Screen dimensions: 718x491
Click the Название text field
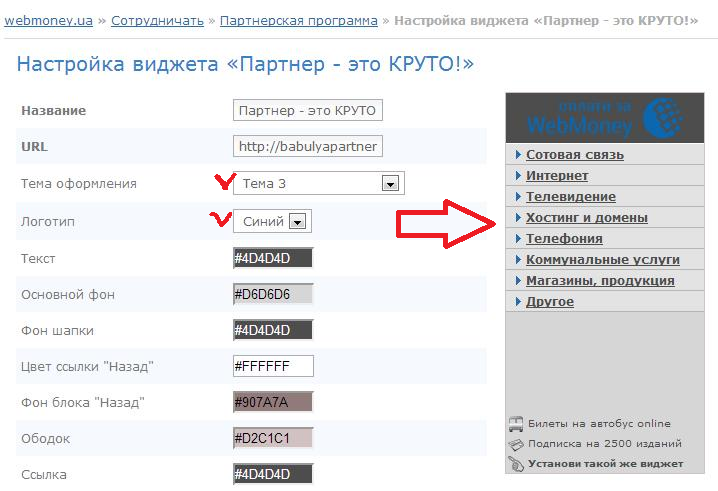point(308,110)
